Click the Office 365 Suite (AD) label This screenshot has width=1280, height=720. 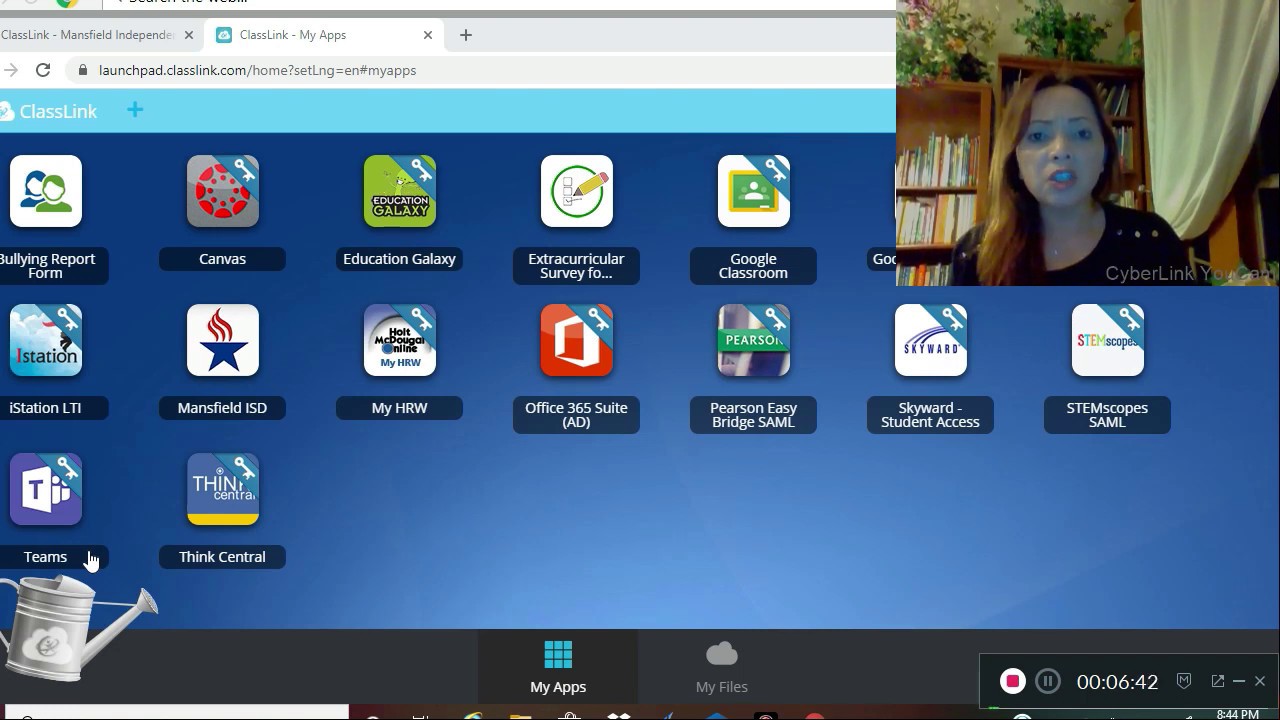click(576, 415)
